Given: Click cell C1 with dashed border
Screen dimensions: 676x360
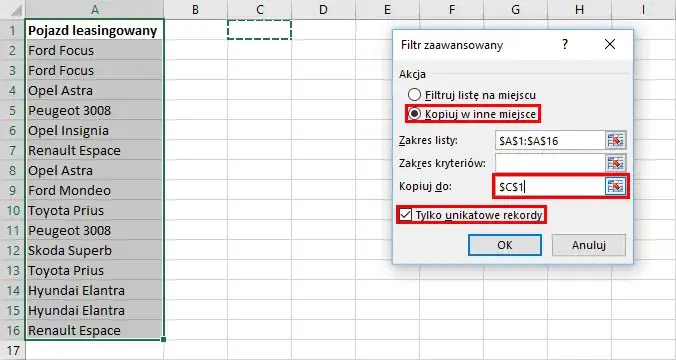Looking at the screenshot, I should 260,30.
